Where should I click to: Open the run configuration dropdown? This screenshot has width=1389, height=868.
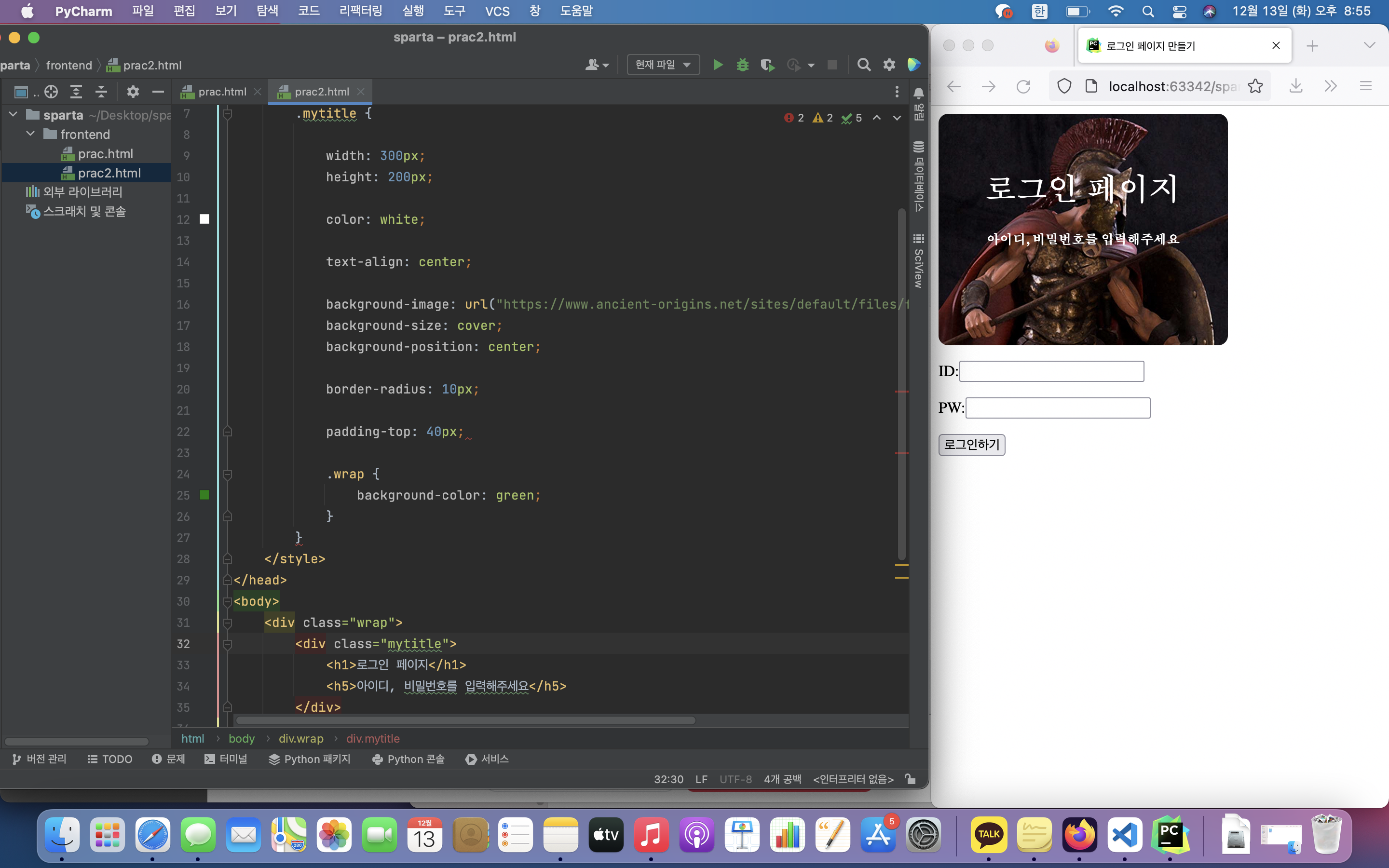[663, 65]
